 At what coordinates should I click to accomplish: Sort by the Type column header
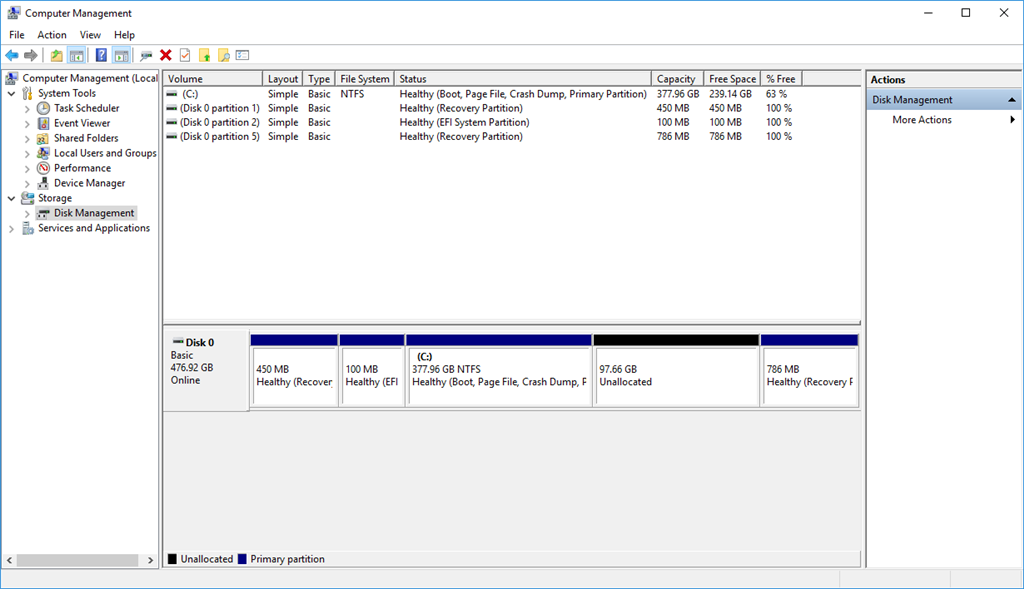319,78
